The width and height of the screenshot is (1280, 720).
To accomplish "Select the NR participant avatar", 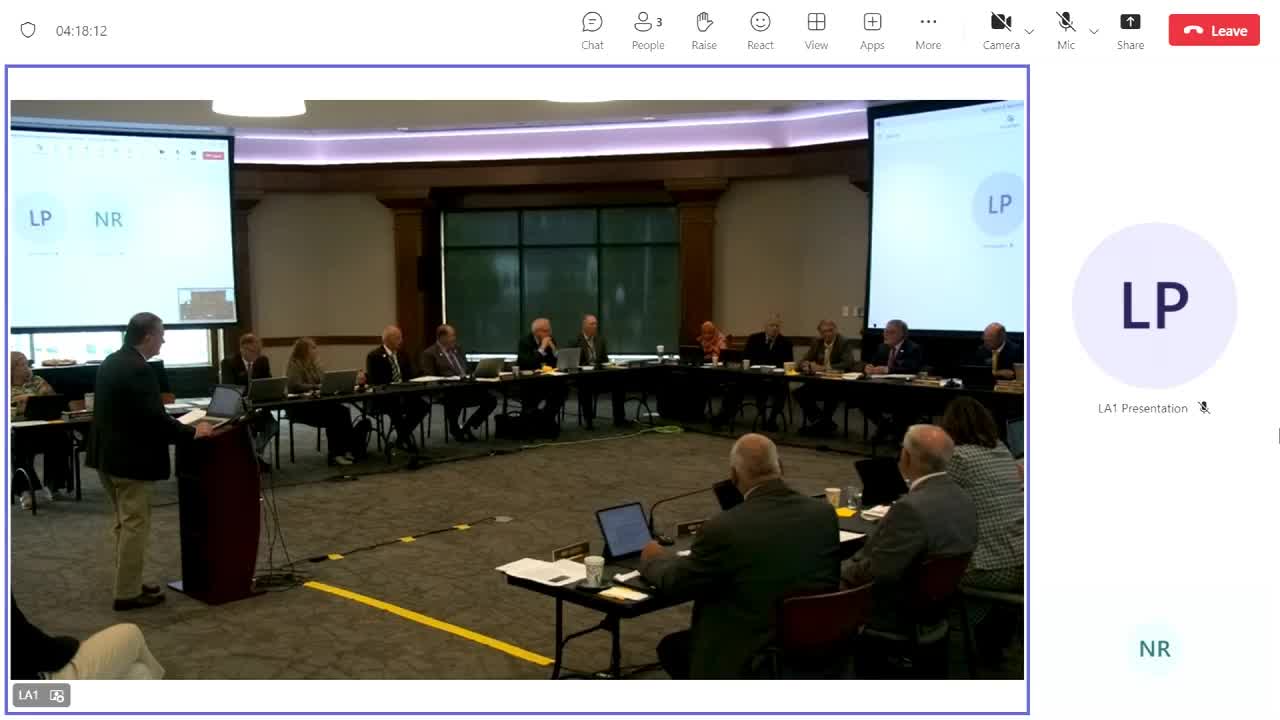I will click(x=1154, y=648).
